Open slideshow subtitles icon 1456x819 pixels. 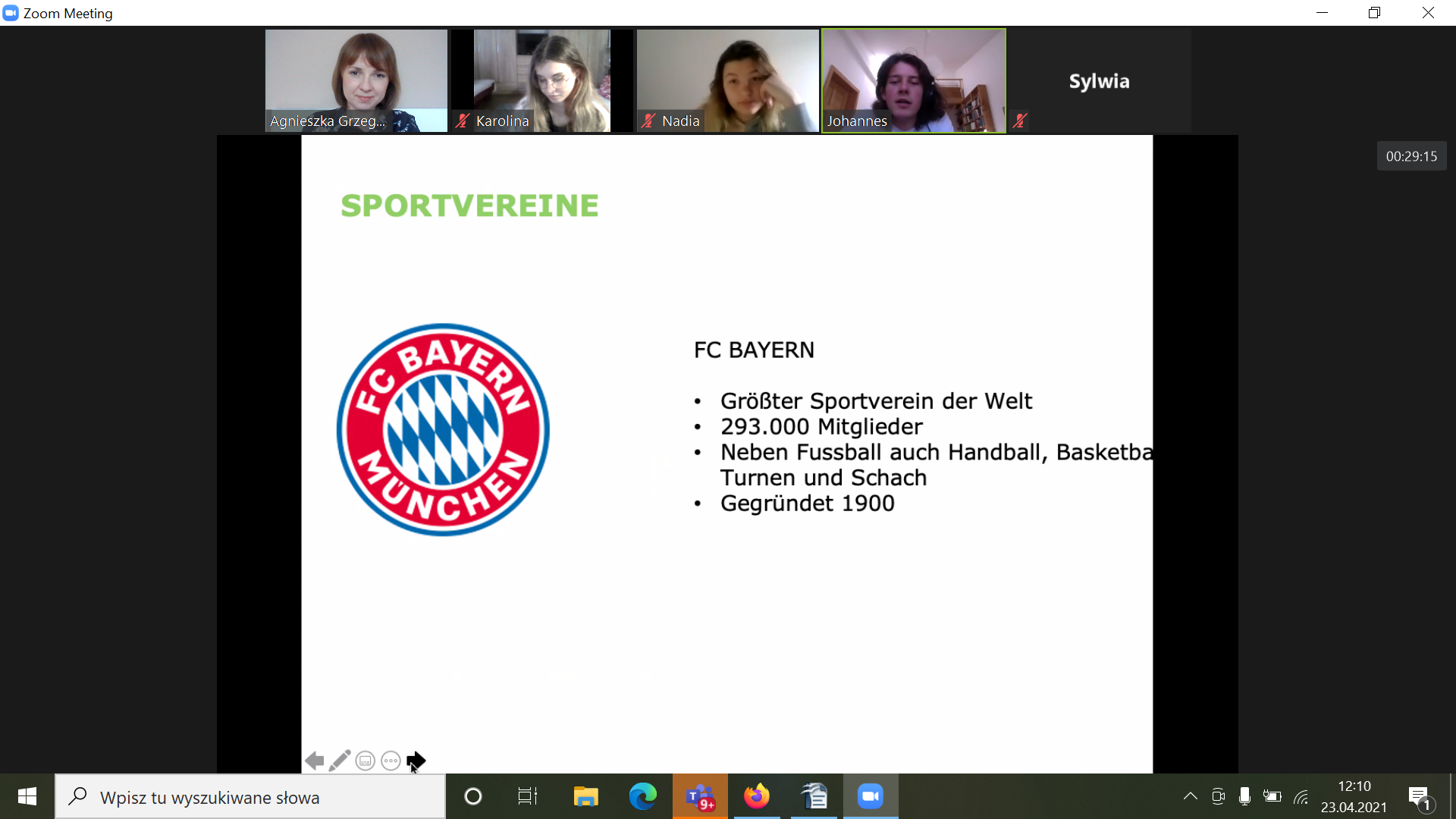(366, 761)
